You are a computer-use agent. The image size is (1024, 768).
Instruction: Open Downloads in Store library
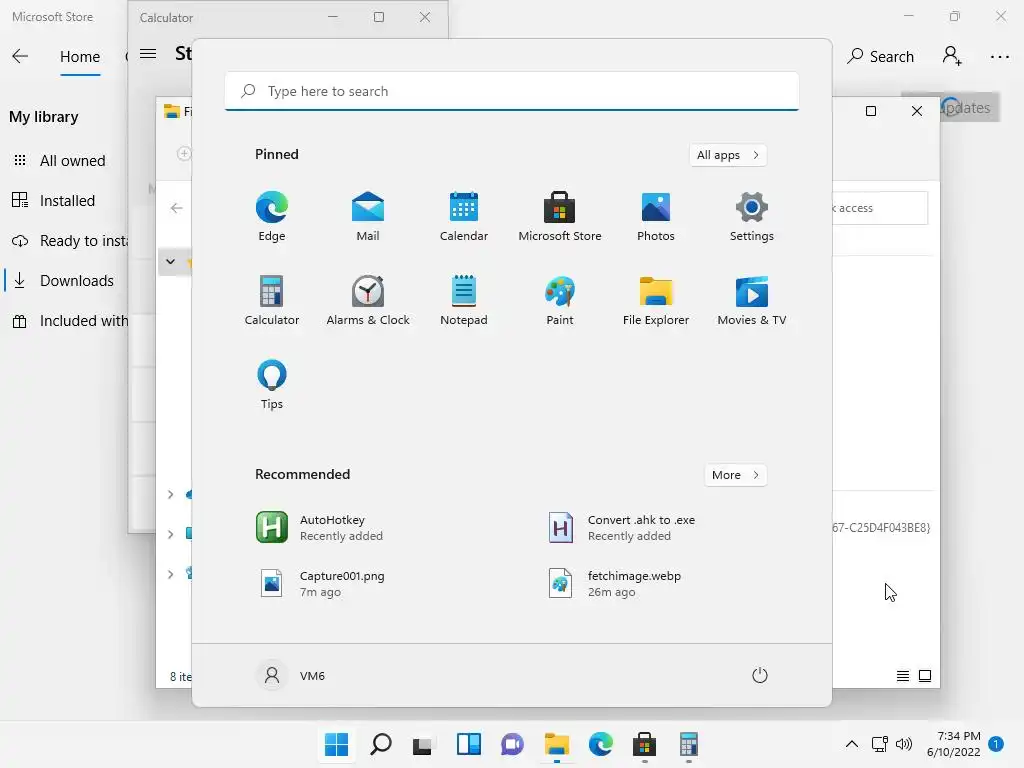pyautogui.click(x=65, y=281)
